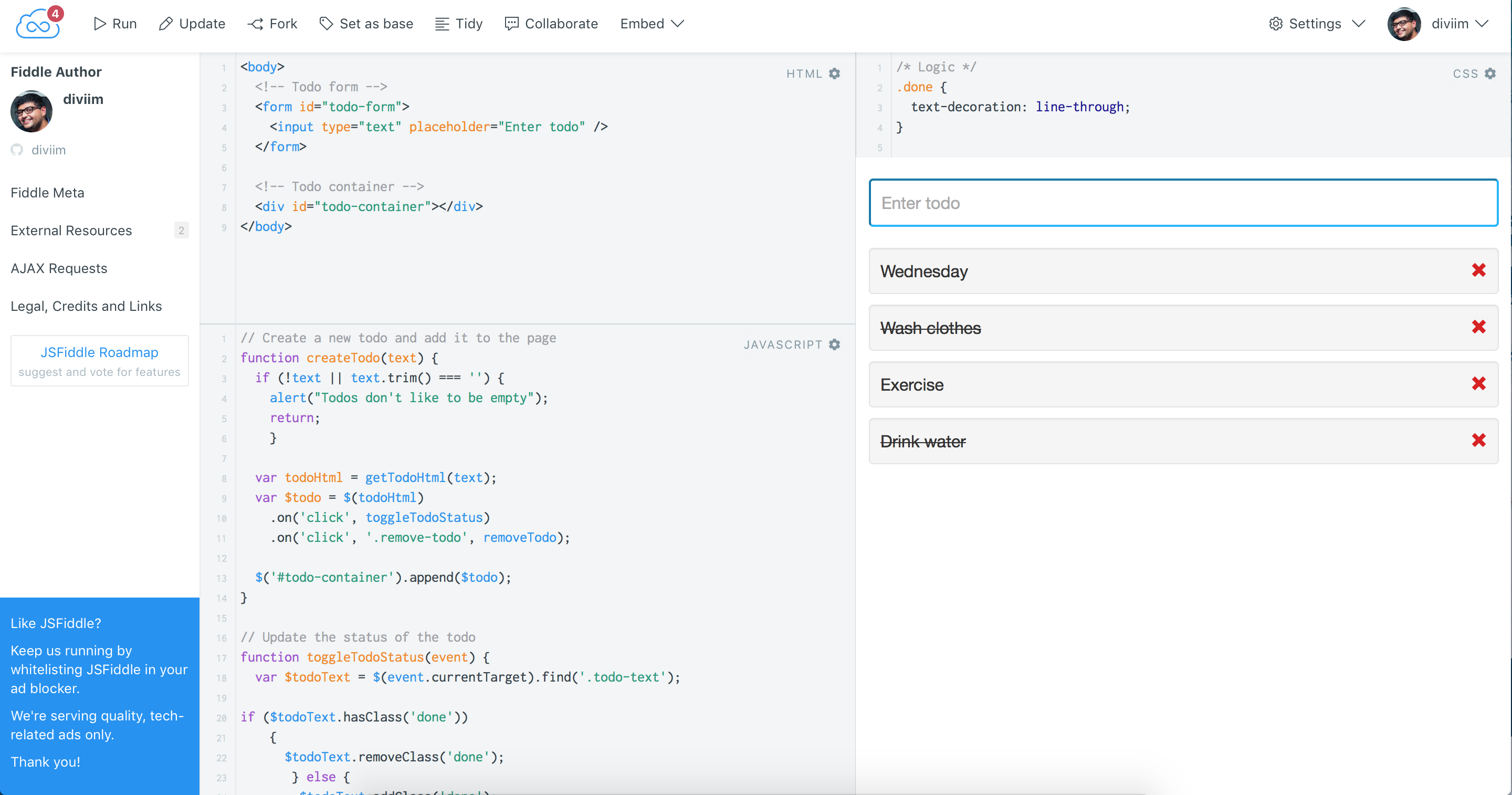Toggle done status of Wash clothes todo

930,328
